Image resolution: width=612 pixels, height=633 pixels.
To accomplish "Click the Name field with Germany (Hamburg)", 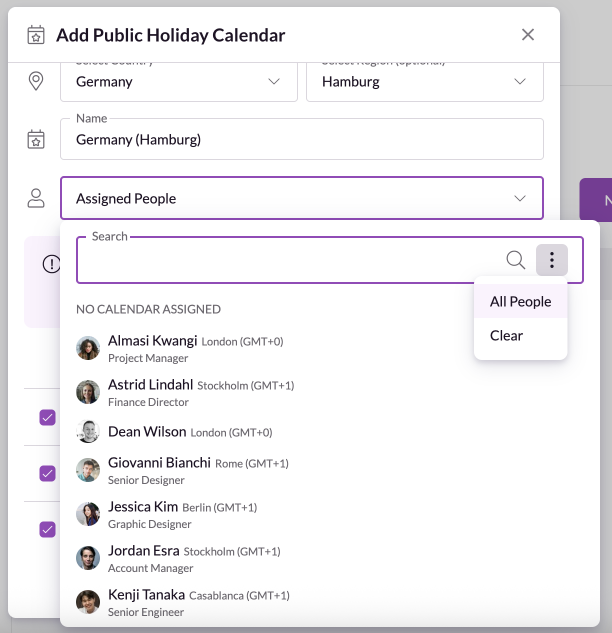I will click(301, 140).
